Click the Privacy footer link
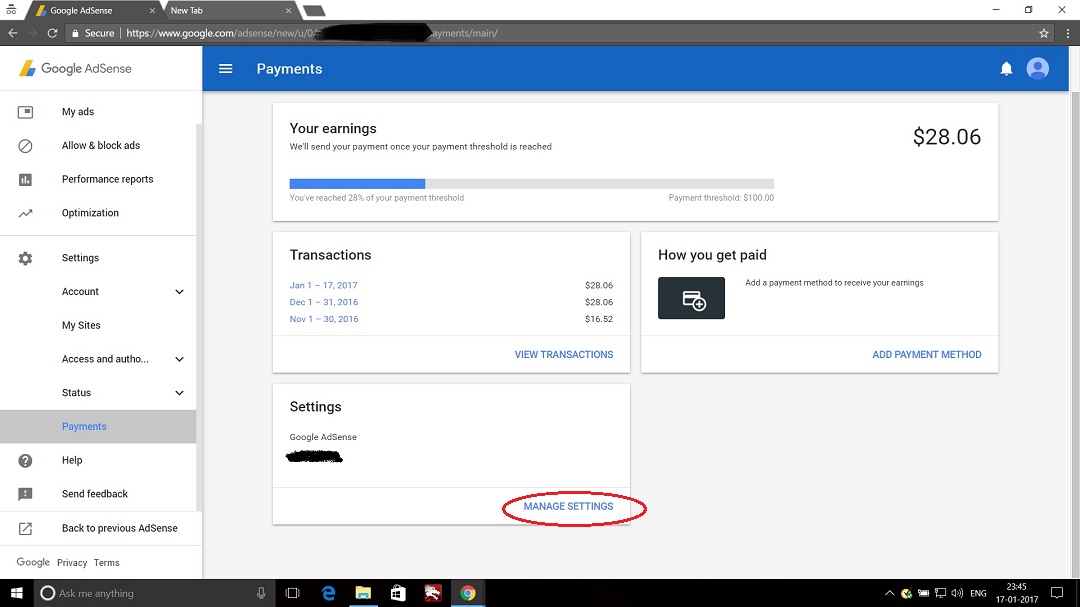This screenshot has height=607, width=1080. coord(72,563)
